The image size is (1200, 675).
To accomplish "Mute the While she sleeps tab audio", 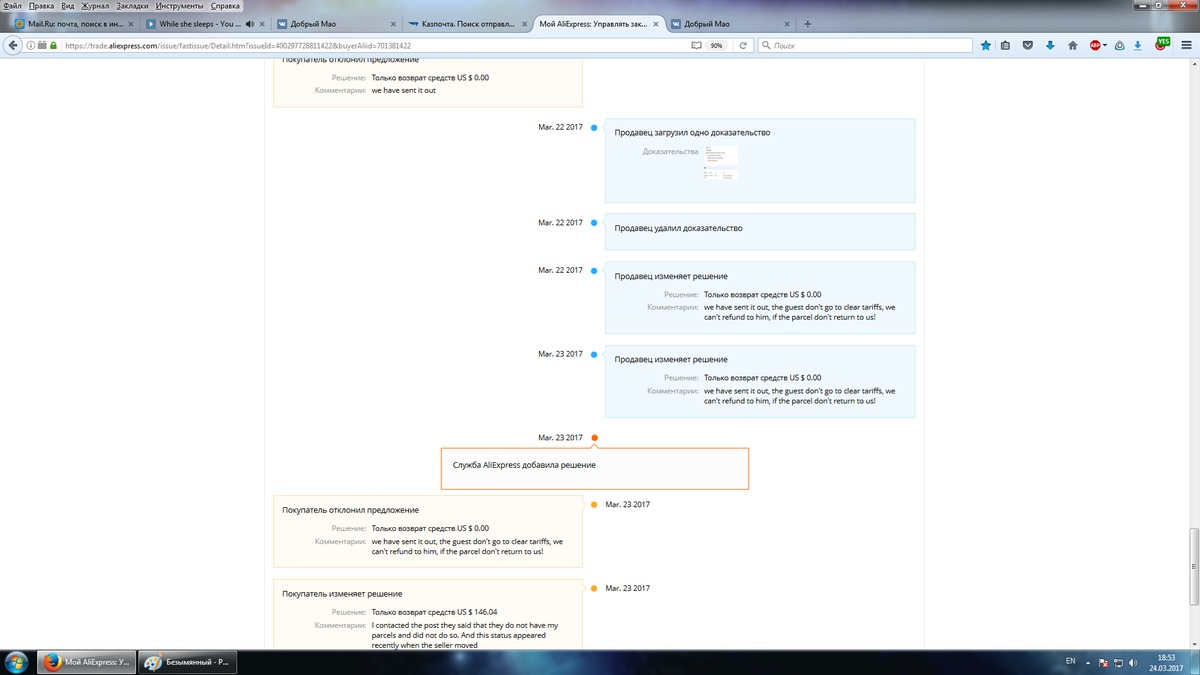I will click(x=248, y=24).
